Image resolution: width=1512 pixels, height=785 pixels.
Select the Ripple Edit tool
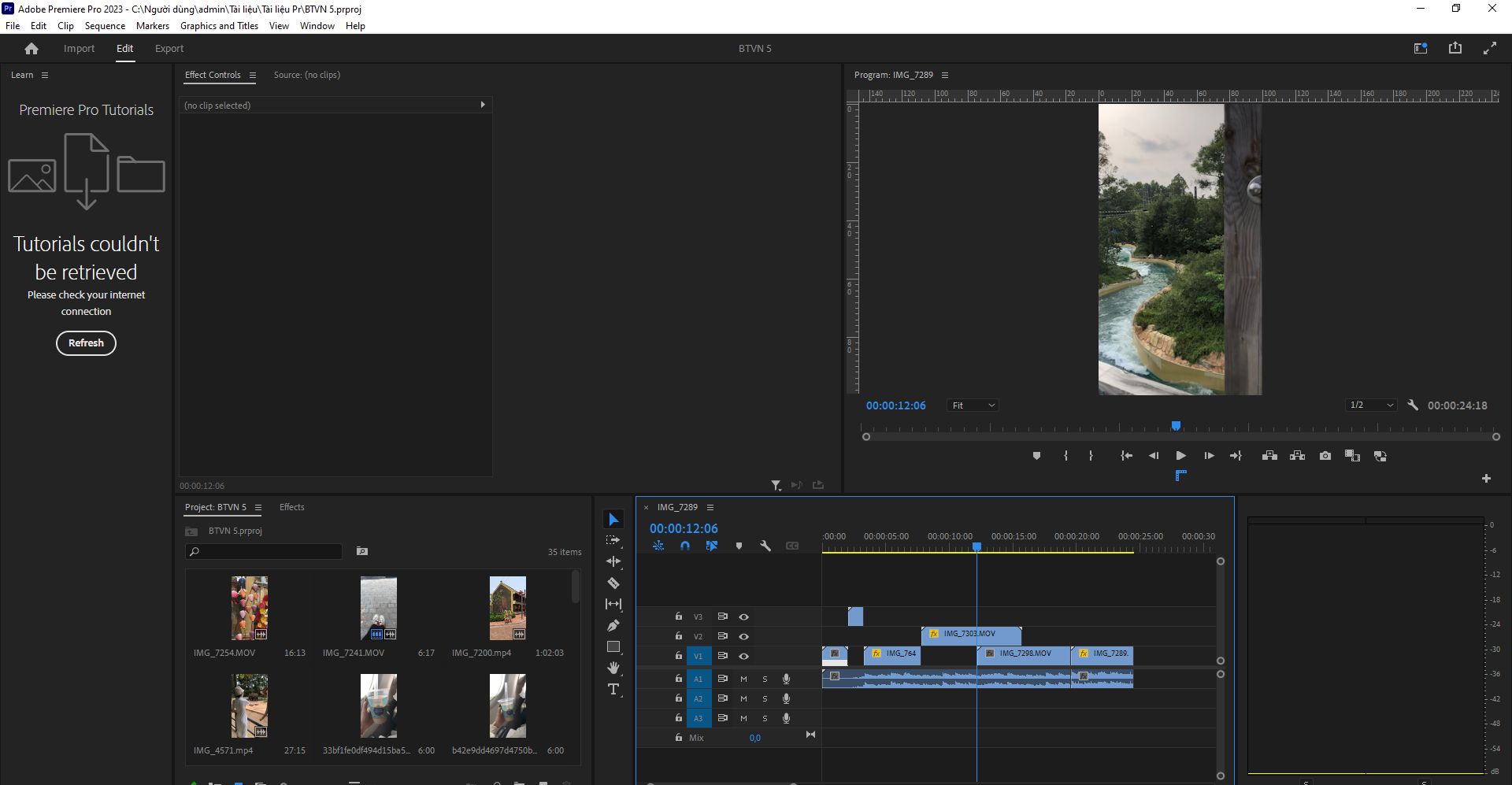click(x=613, y=561)
